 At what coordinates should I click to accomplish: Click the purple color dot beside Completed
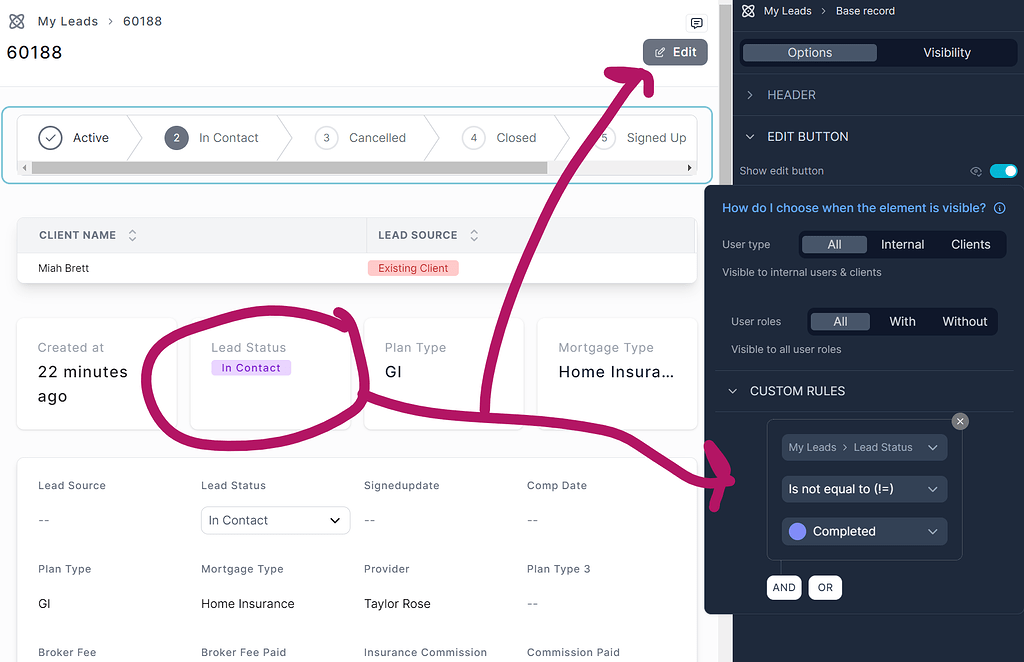click(x=796, y=531)
